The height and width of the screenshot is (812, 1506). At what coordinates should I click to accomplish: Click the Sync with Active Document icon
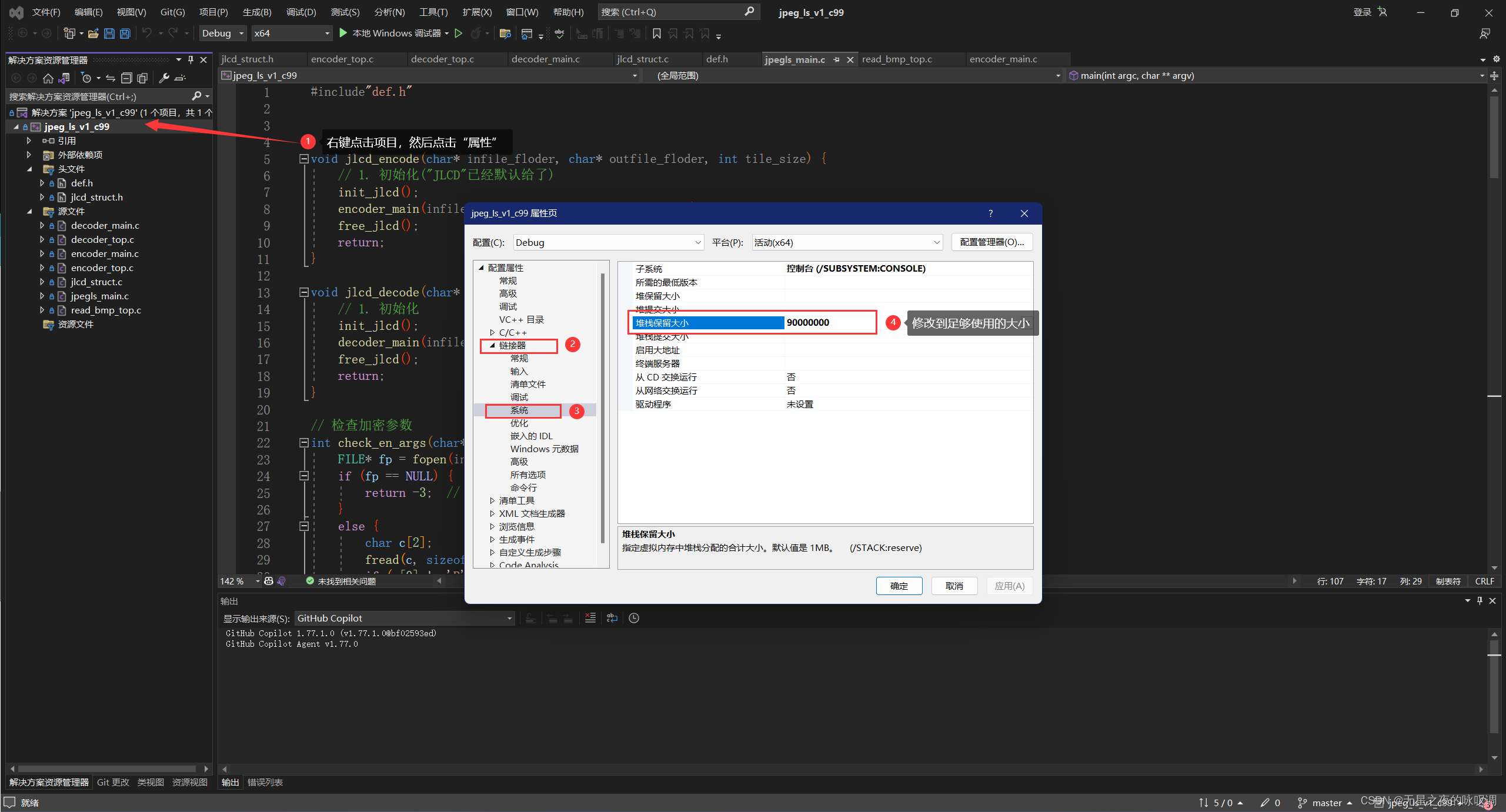(110, 78)
